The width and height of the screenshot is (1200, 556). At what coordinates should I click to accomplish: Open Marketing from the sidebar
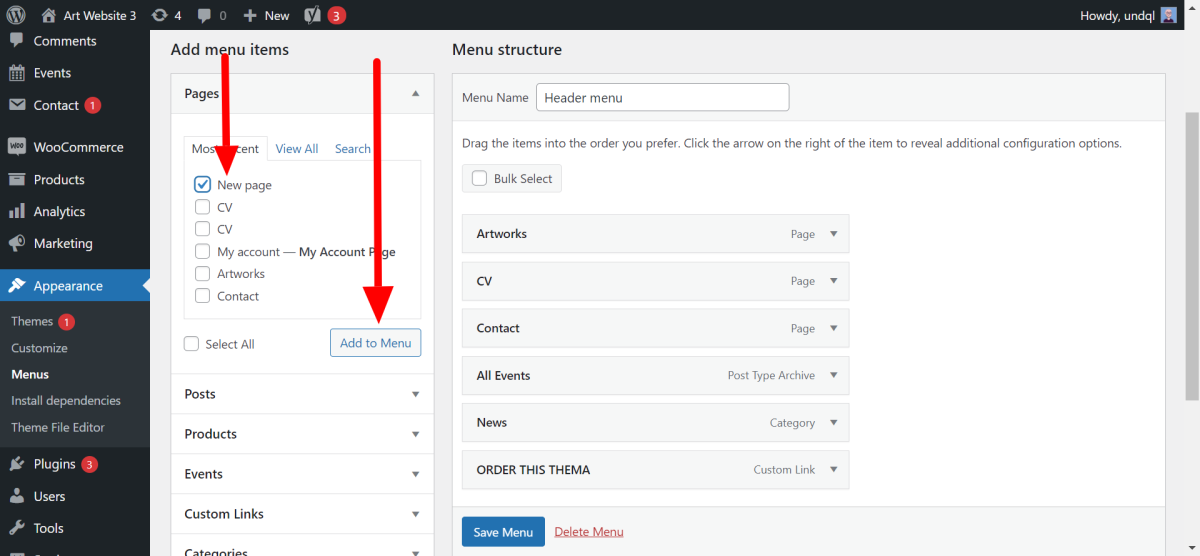[62, 243]
